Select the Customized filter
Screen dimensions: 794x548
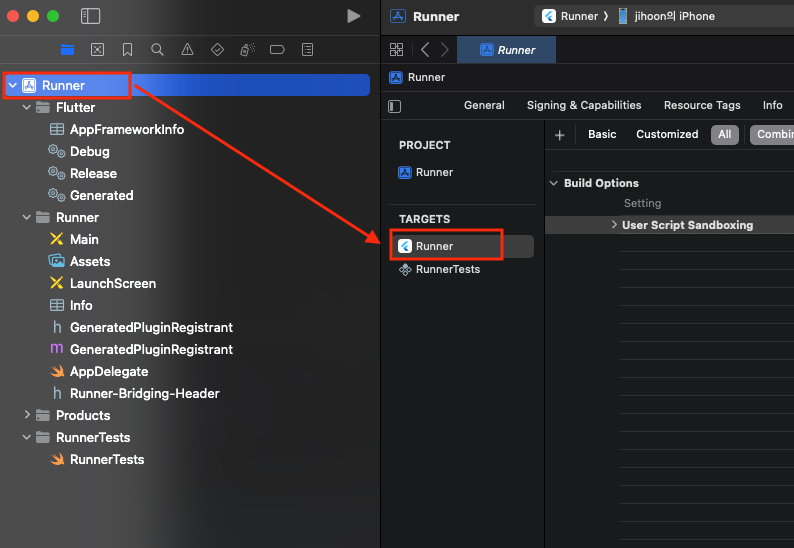tap(667, 134)
